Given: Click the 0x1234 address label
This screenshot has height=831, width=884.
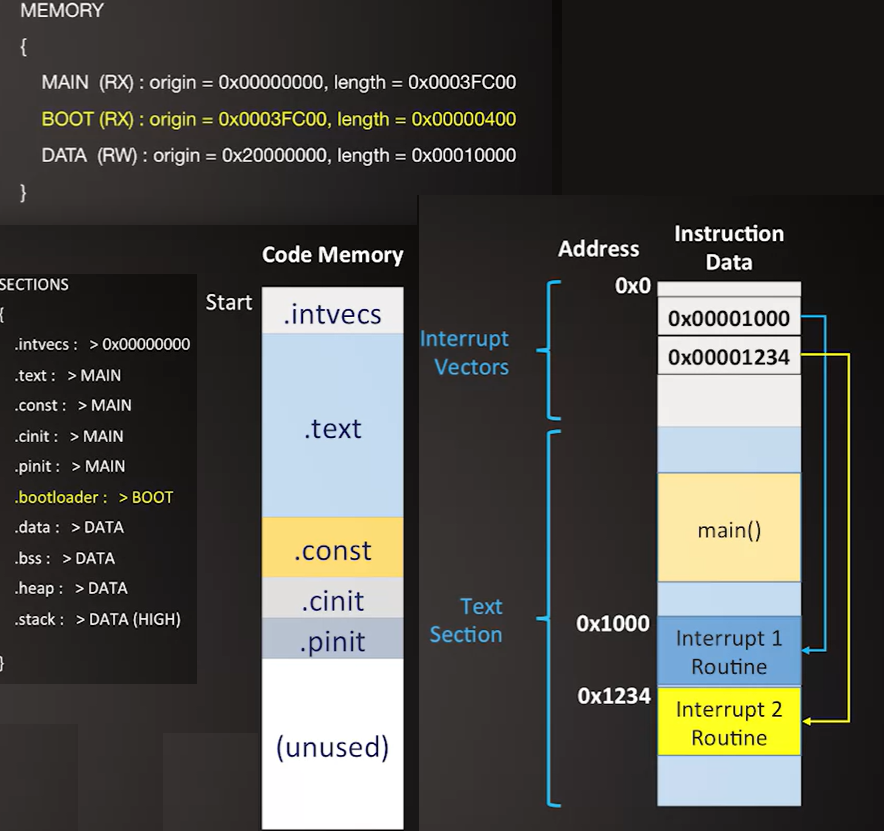Looking at the screenshot, I should [x=614, y=696].
